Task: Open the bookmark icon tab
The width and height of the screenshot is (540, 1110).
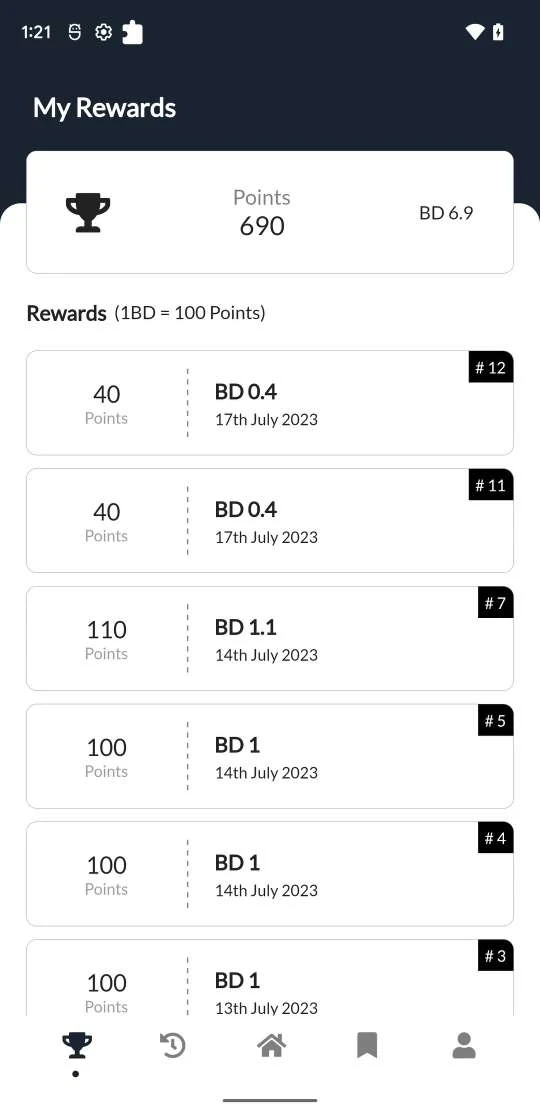Action: (367, 1046)
